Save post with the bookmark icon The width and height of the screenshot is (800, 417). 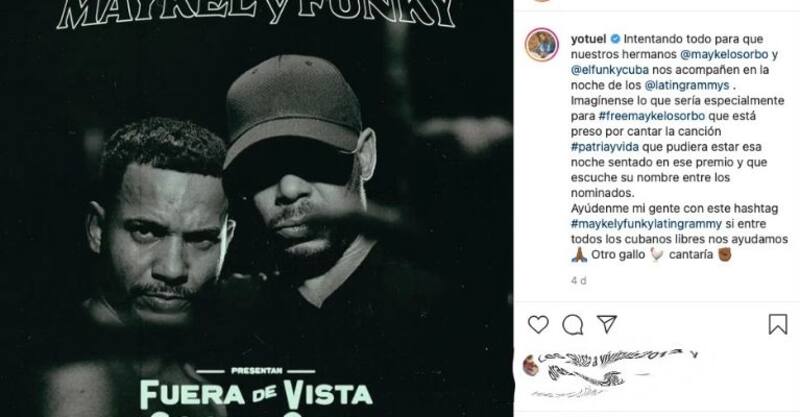[x=778, y=324]
